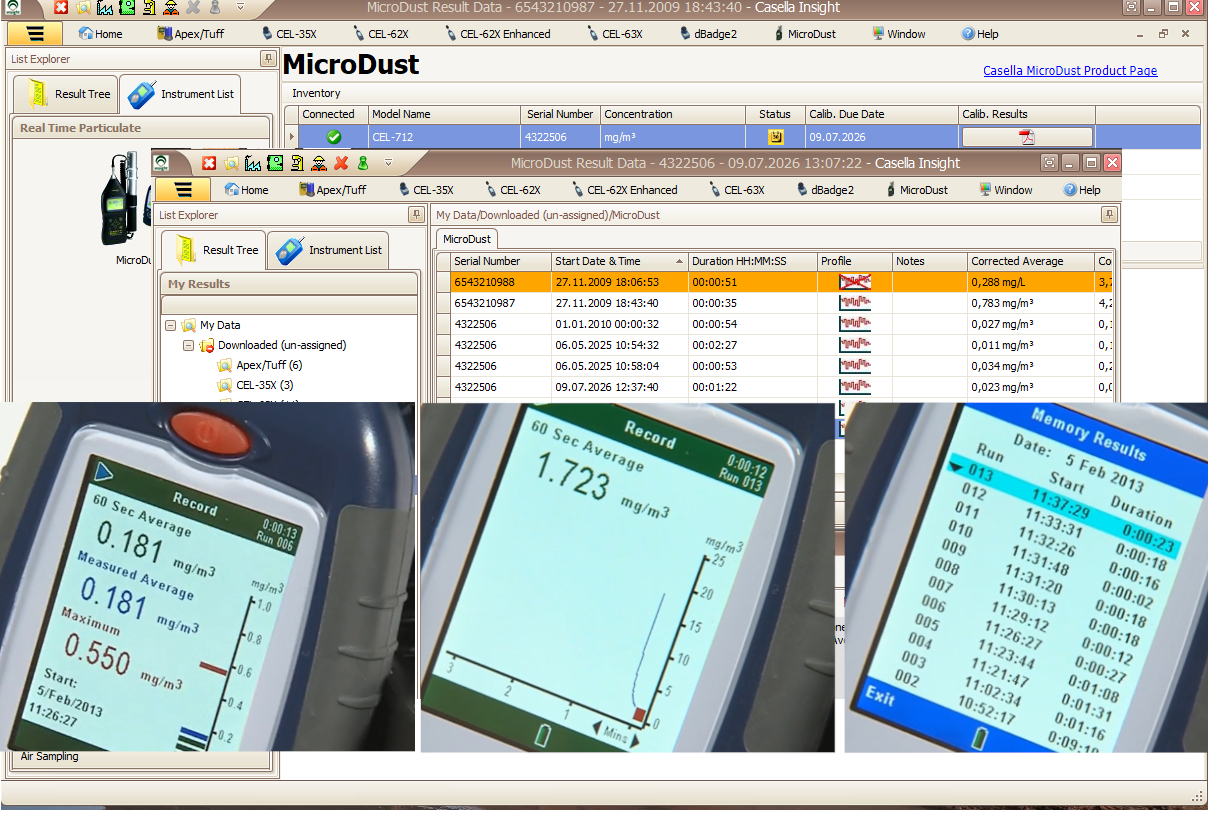This screenshot has height=816, width=1208.
Task: Expand the CEL-712 inventory row arrow
Action: 292,137
